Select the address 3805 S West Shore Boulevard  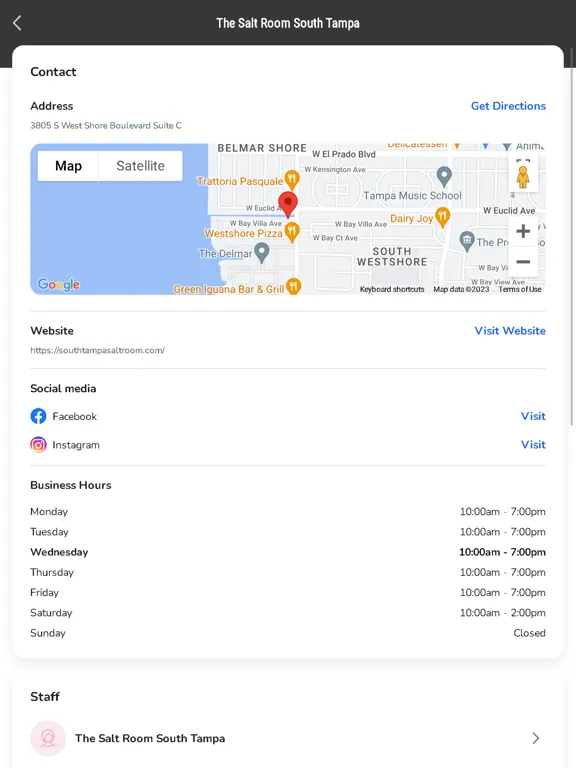point(106,125)
